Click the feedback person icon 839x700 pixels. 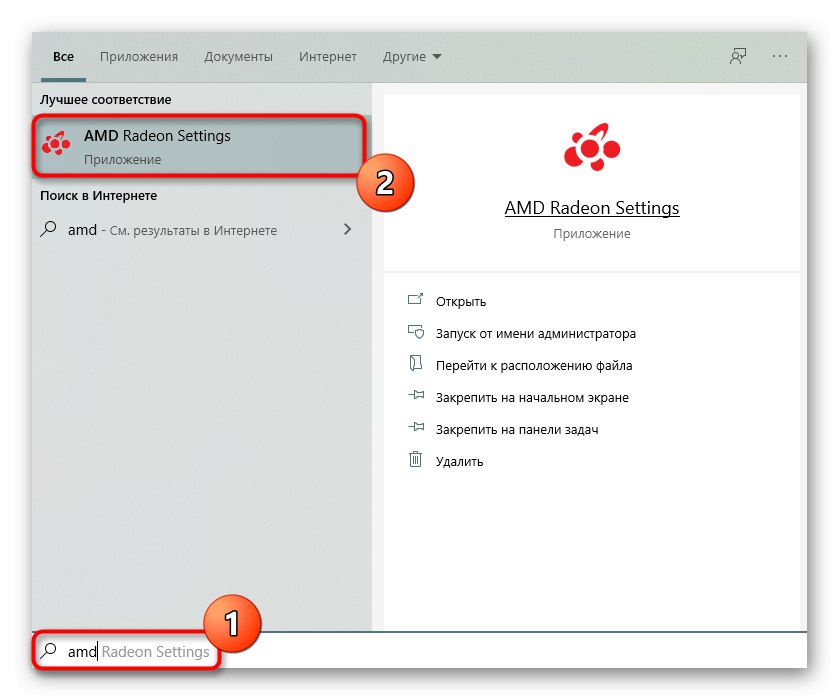pyautogui.click(x=738, y=56)
